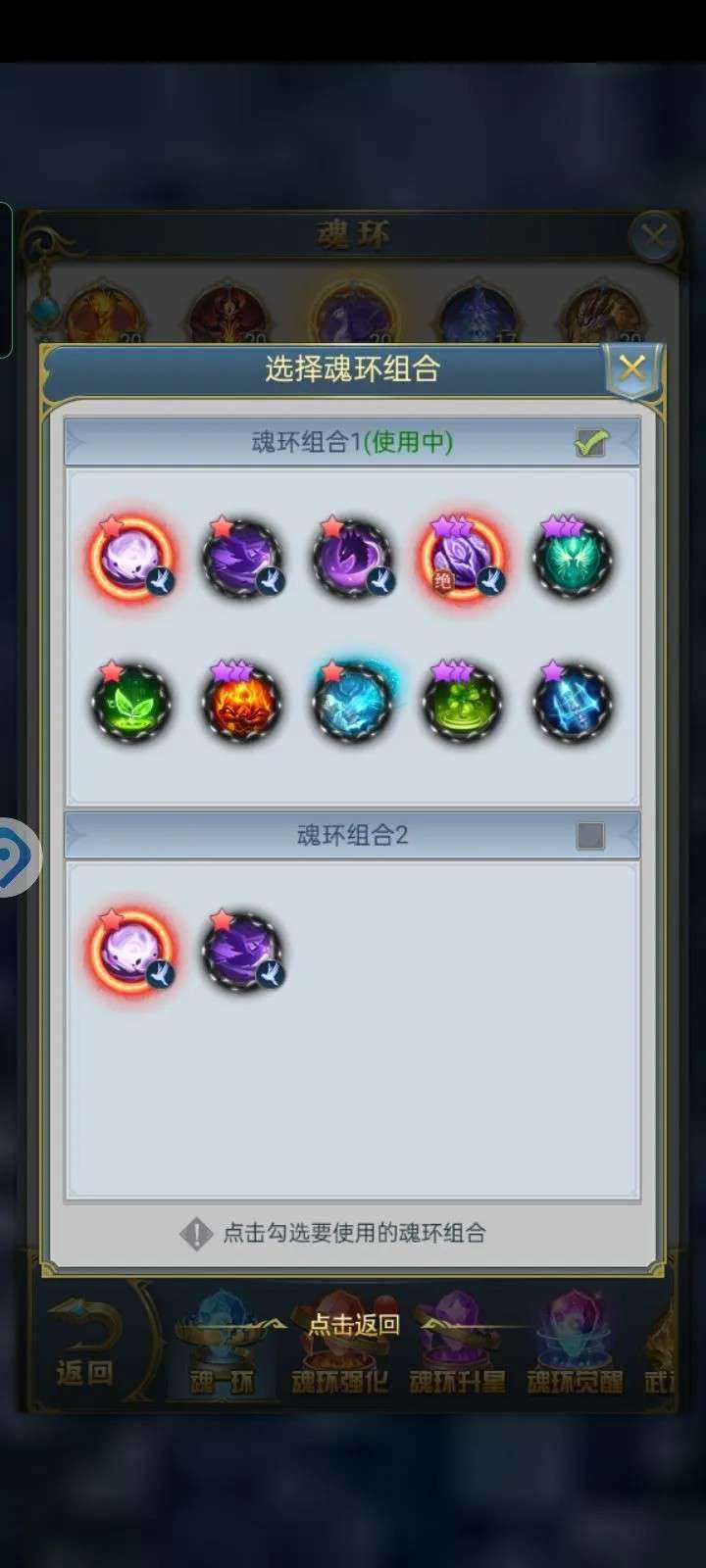Click purple feather ring in 魂环组合2

241,950
